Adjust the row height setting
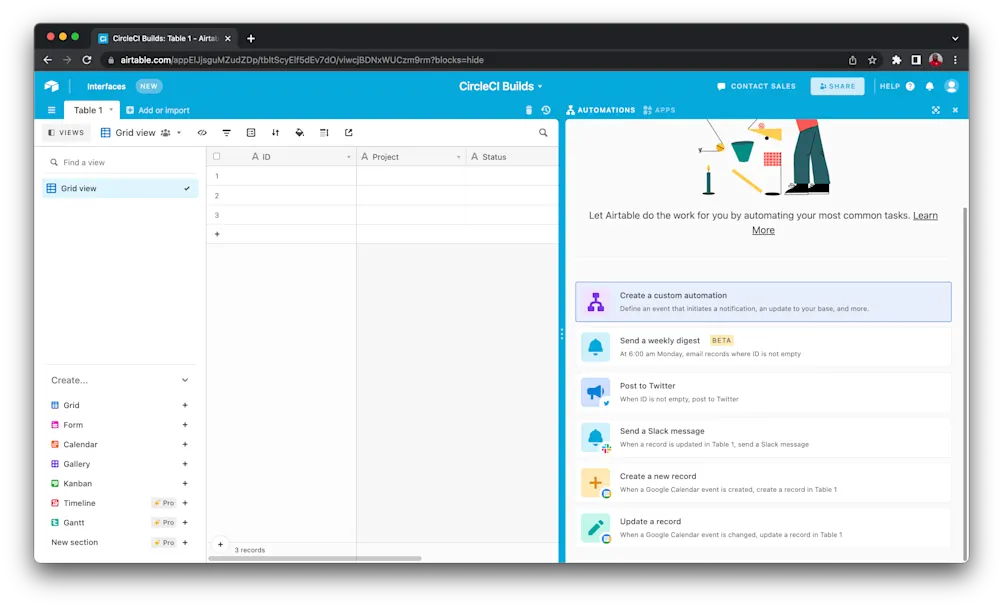 (x=323, y=132)
